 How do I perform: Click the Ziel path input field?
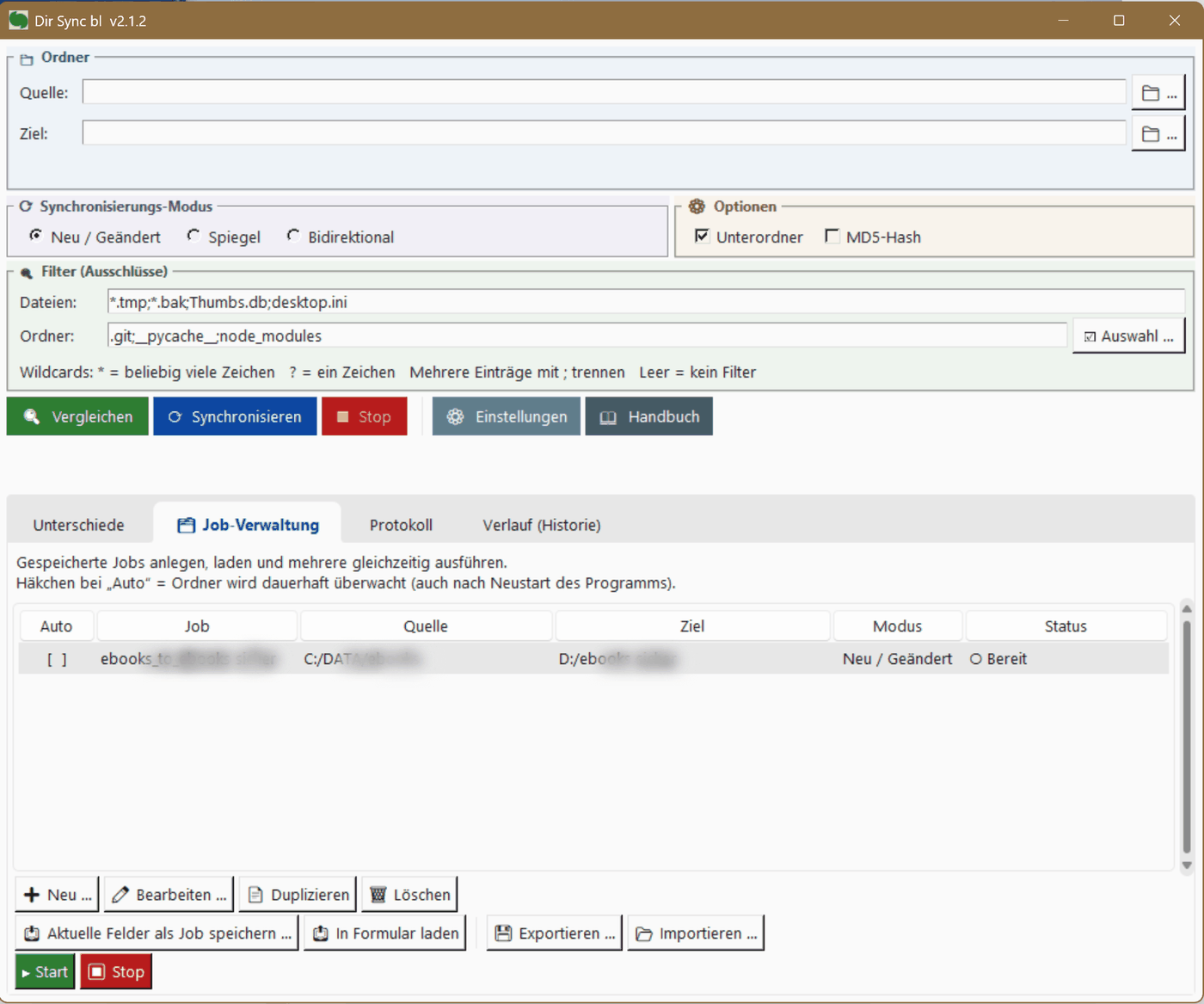click(x=604, y=132)
